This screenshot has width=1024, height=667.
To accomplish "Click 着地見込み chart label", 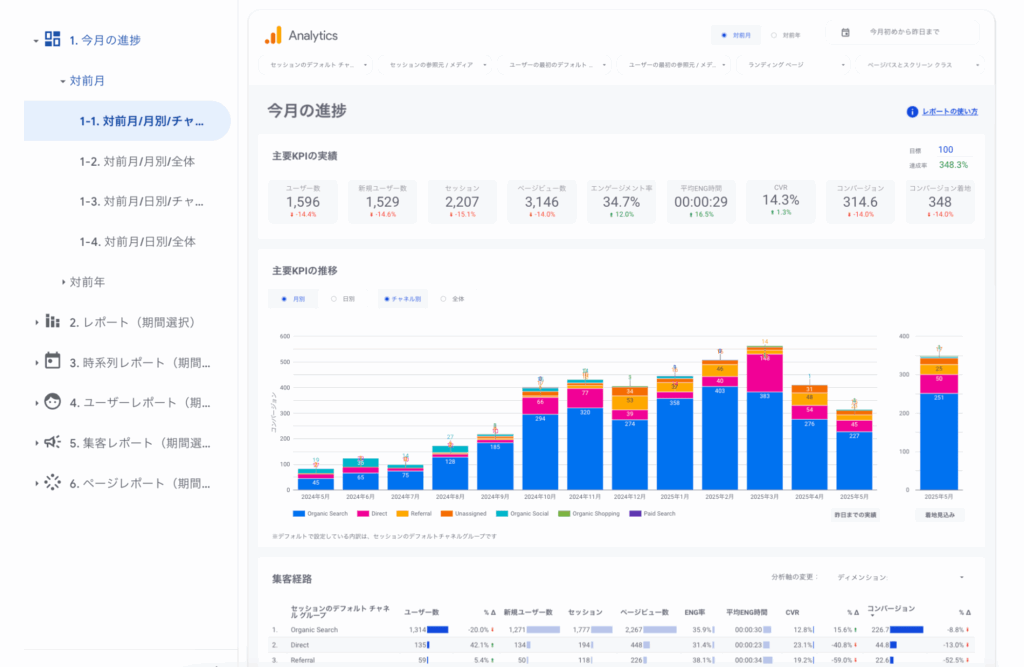I will coord(940,515).
